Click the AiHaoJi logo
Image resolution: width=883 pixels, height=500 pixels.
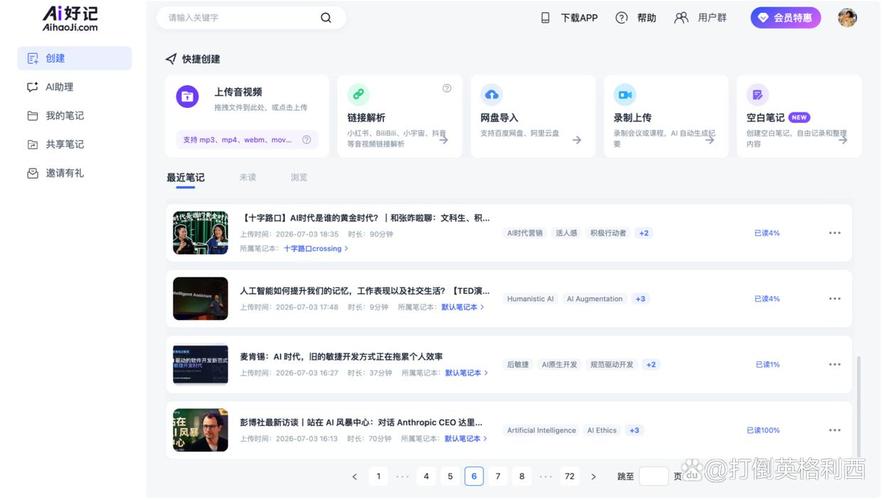[x=70, y=18]
